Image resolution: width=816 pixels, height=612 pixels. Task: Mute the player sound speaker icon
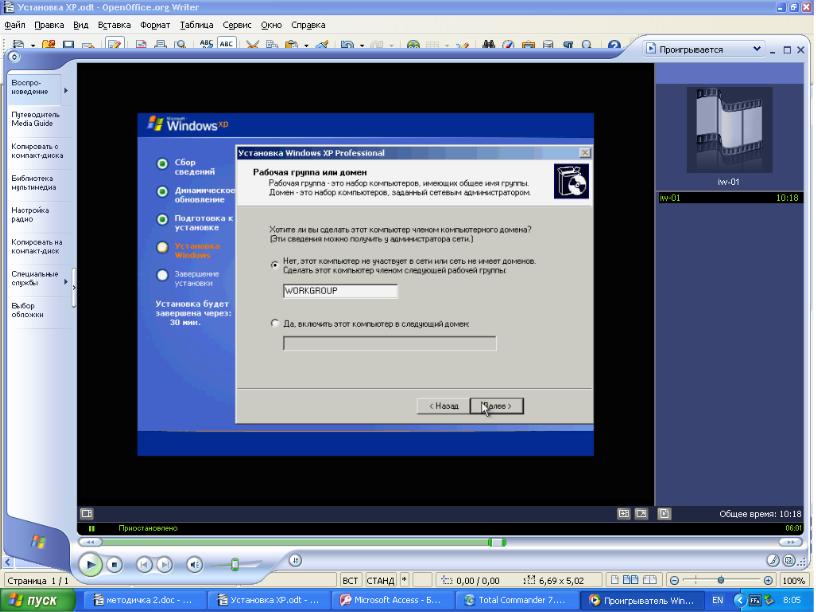(x=195, y=564)
